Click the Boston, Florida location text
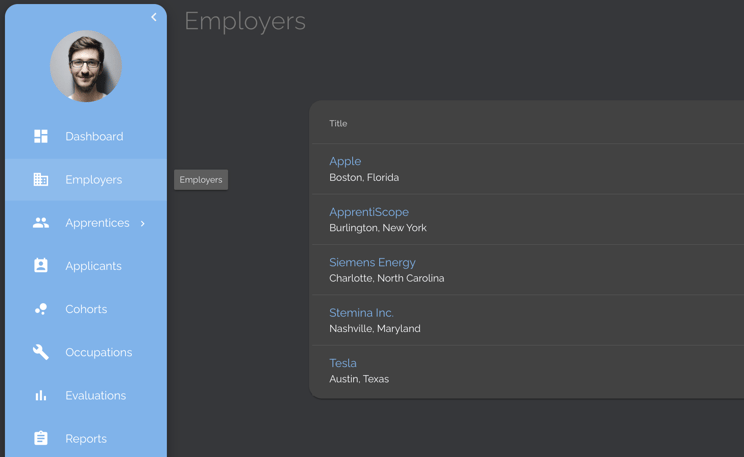The height and width of the screenshot is (457, 744). [364, 177]
